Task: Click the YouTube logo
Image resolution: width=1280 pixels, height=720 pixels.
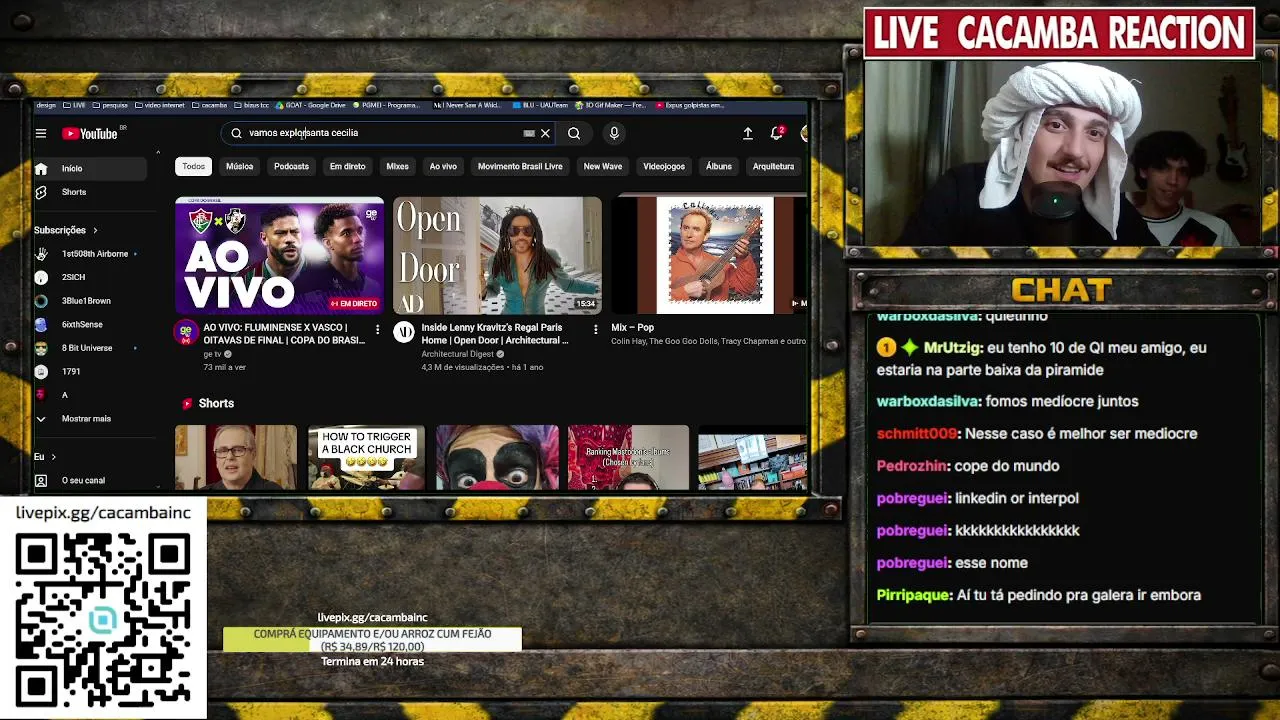Action: 90,133
